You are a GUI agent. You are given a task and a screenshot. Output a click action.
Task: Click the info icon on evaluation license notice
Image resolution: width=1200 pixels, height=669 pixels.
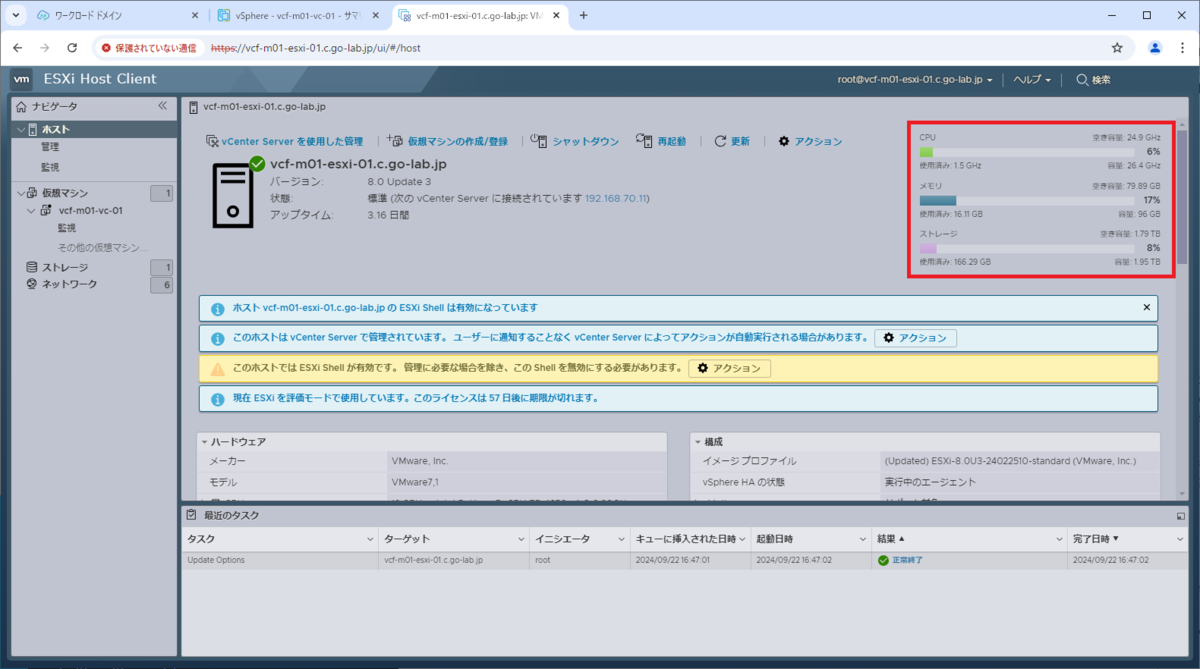point(217,399)
